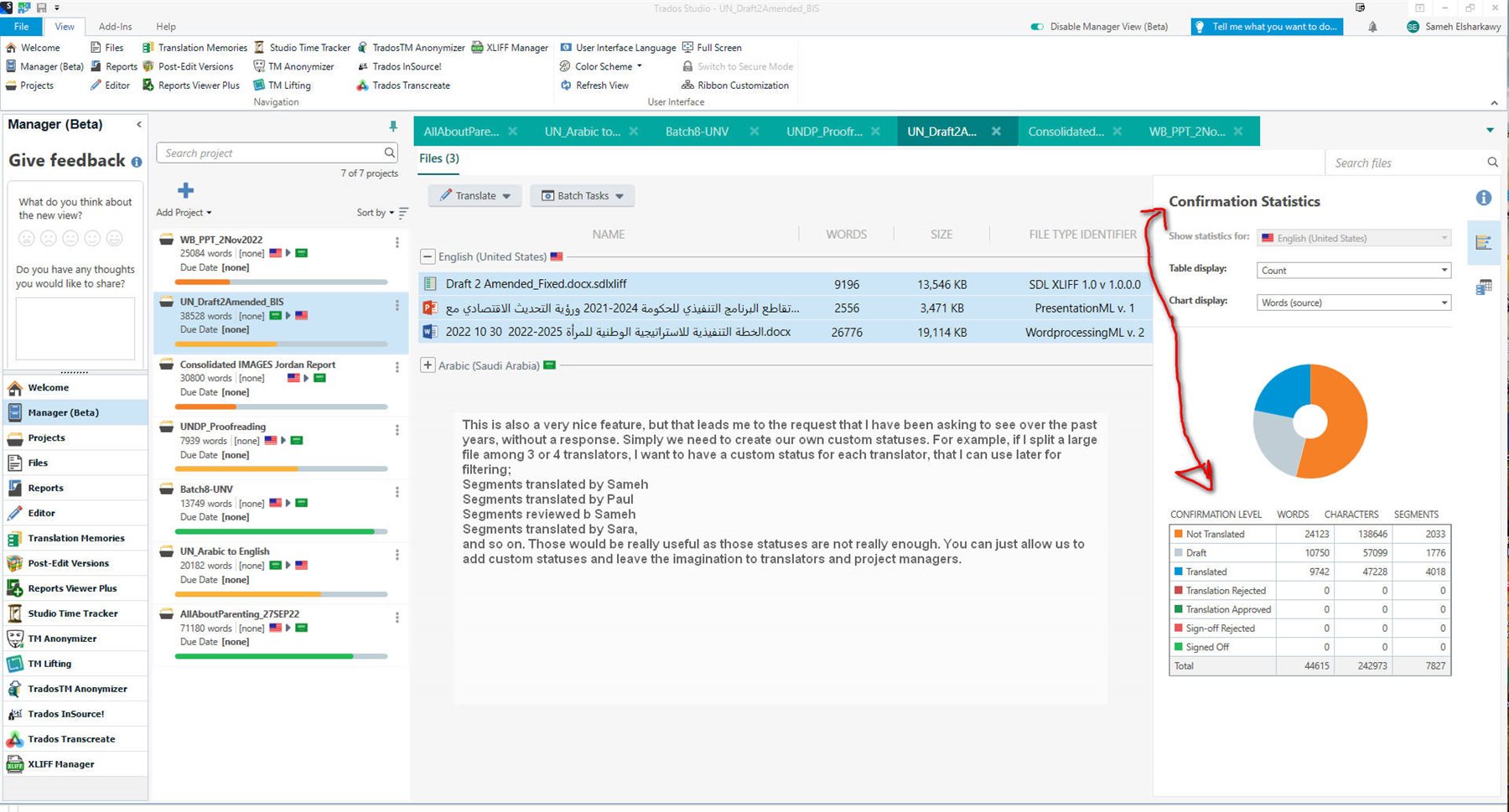
Task: Switch to the Help ribbon tab
Action: [x=166, y=27]
